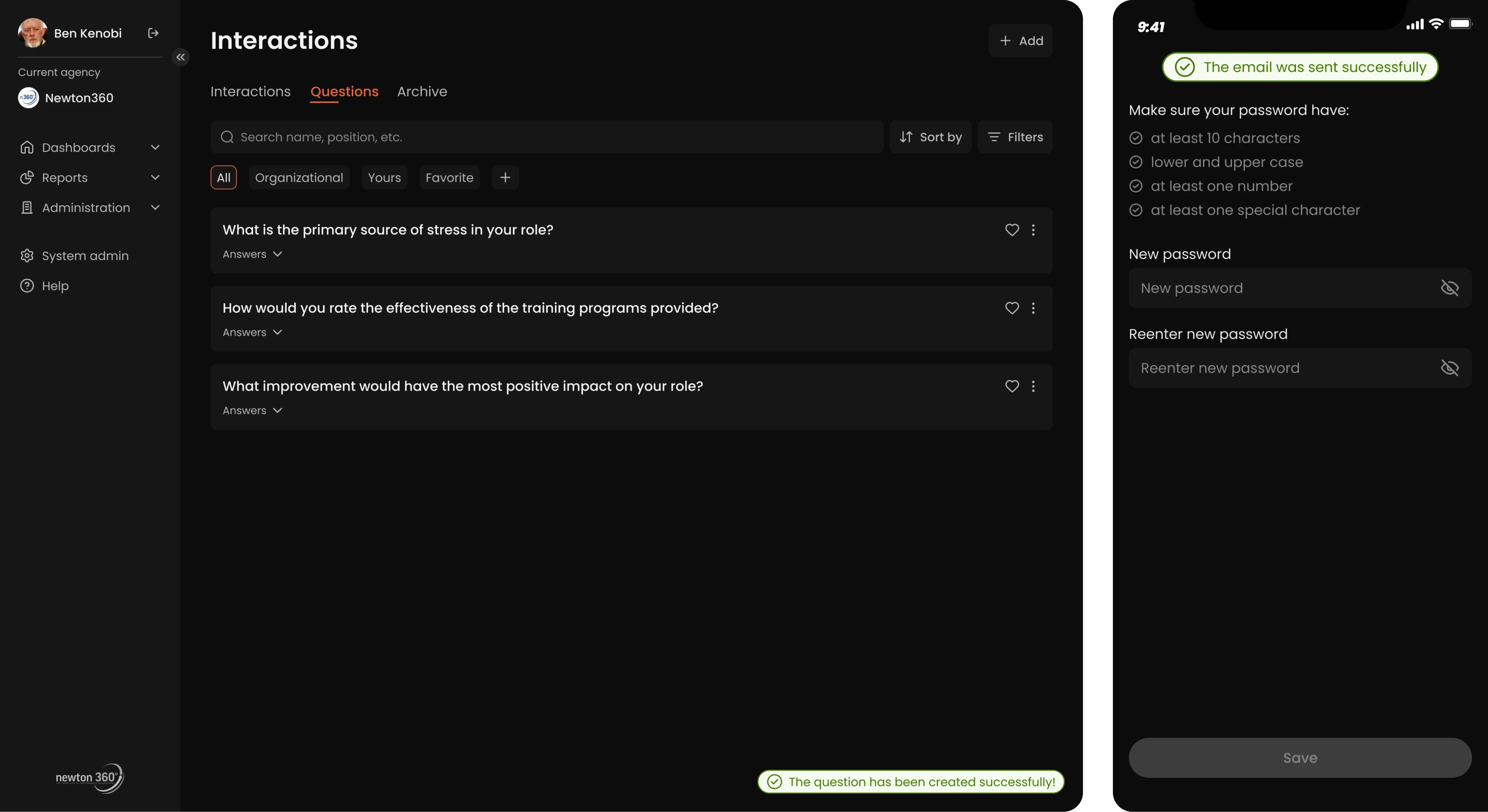The height and width of the screenshot is (812, 1488).
Task: Expand the Reports menu chevron
Action: click(155, 178)
